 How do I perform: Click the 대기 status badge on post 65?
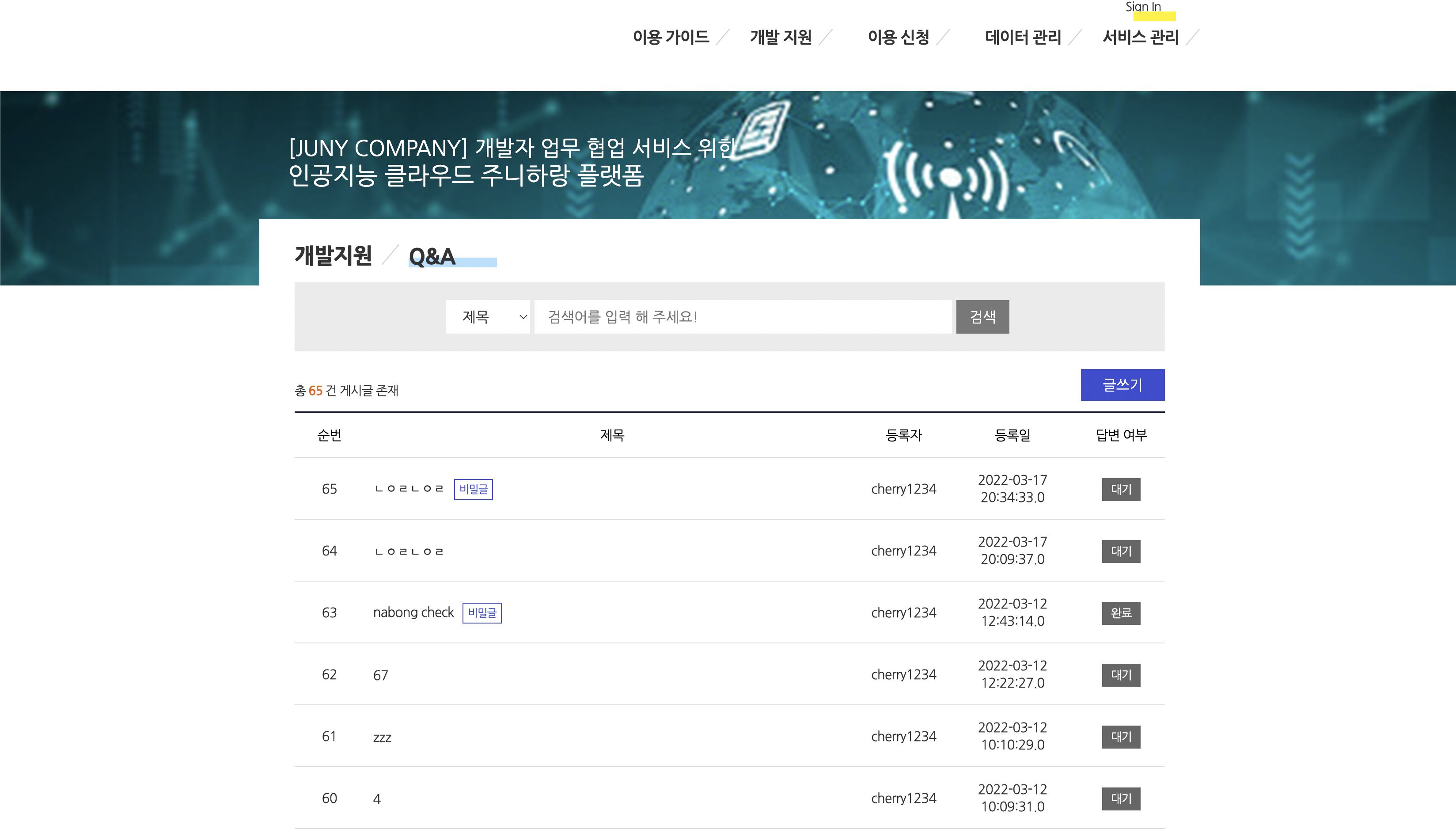1120,489
